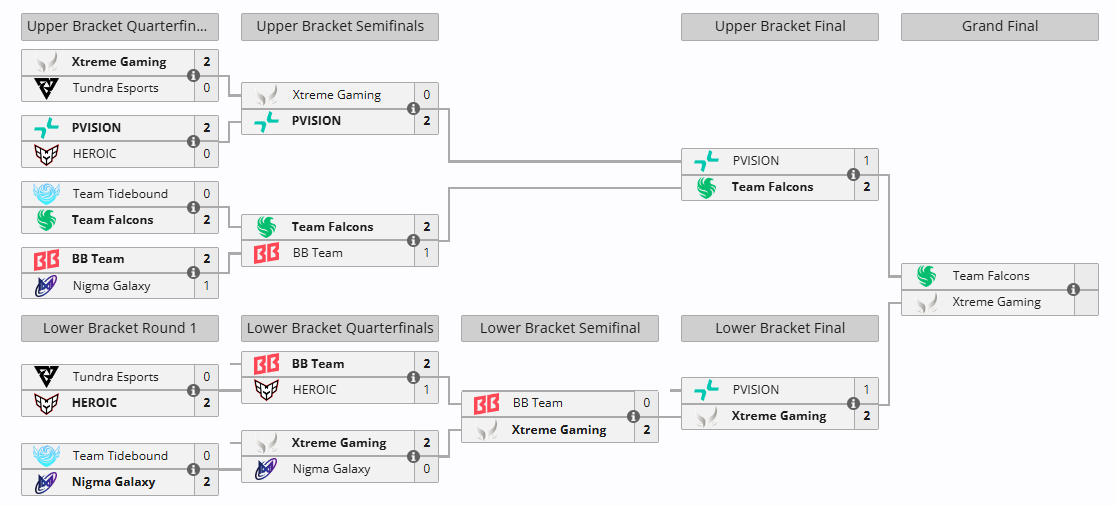Open Upper Bracket Final match info icon
1116x506 pixels.
[x=853, y=174]
